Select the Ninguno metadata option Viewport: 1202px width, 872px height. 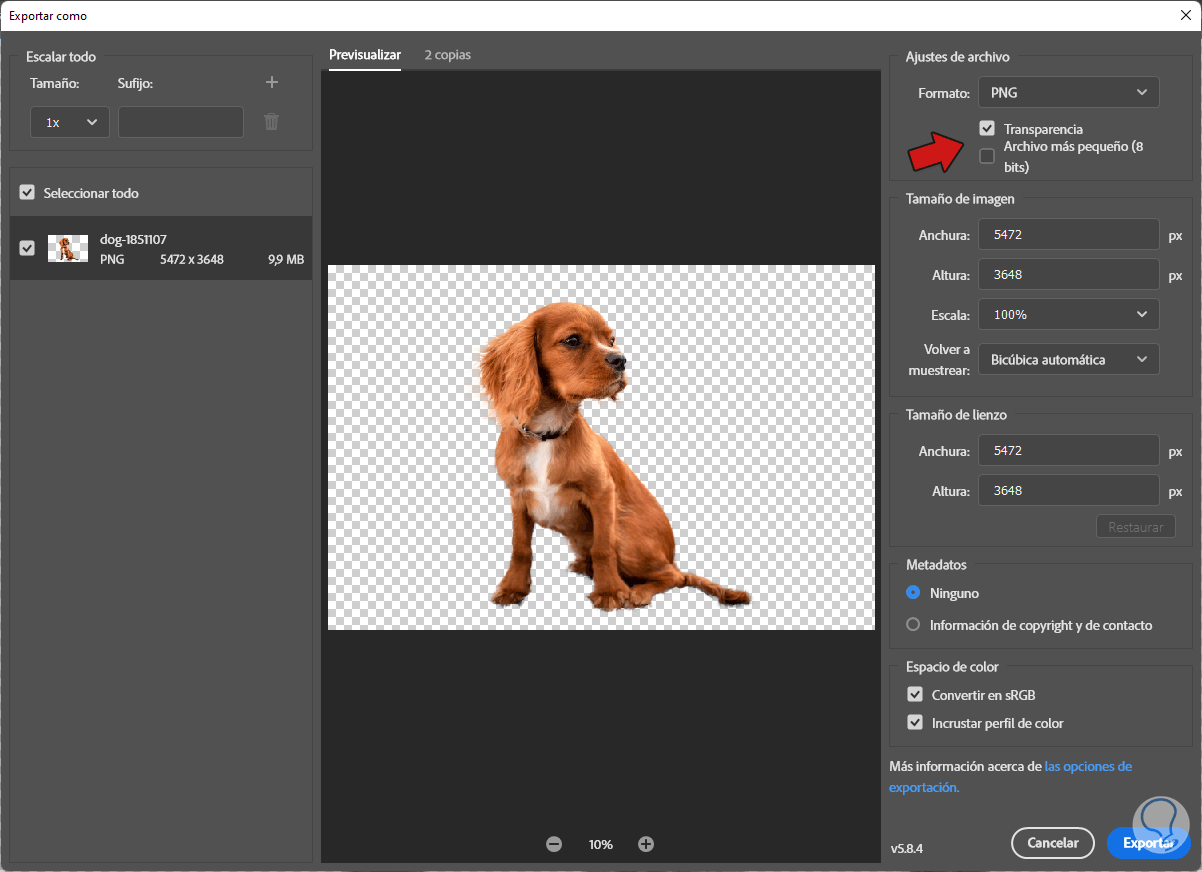point(913,593)
